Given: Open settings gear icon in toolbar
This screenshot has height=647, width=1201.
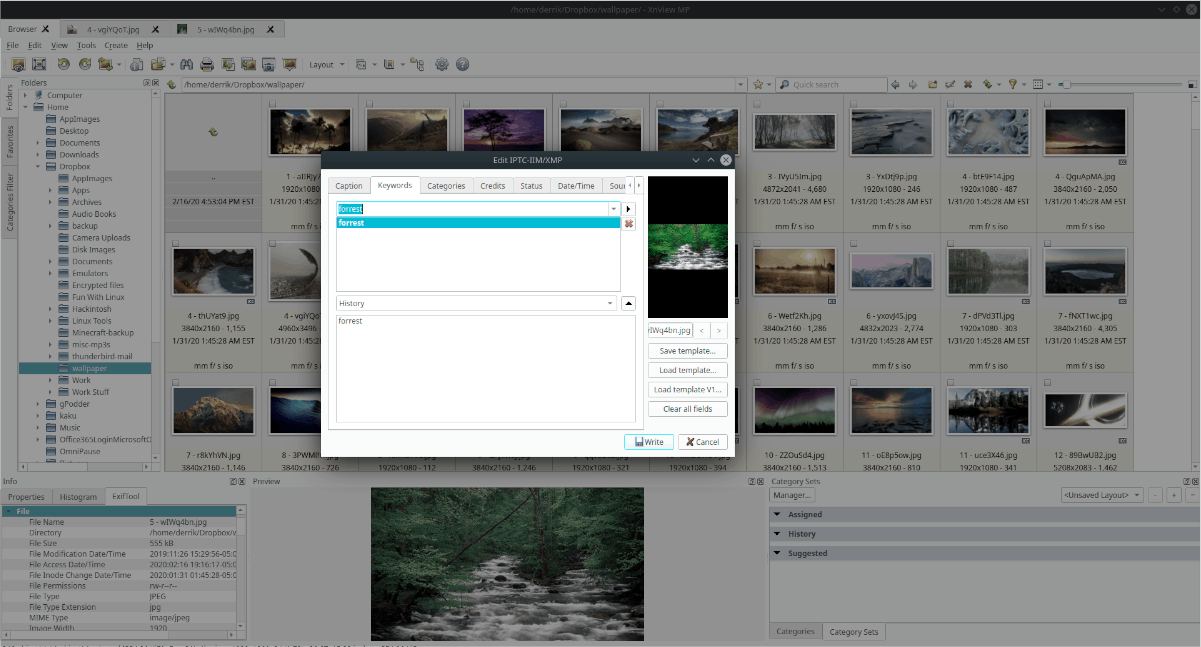Looking at the screenshot, I should (442, 64).
